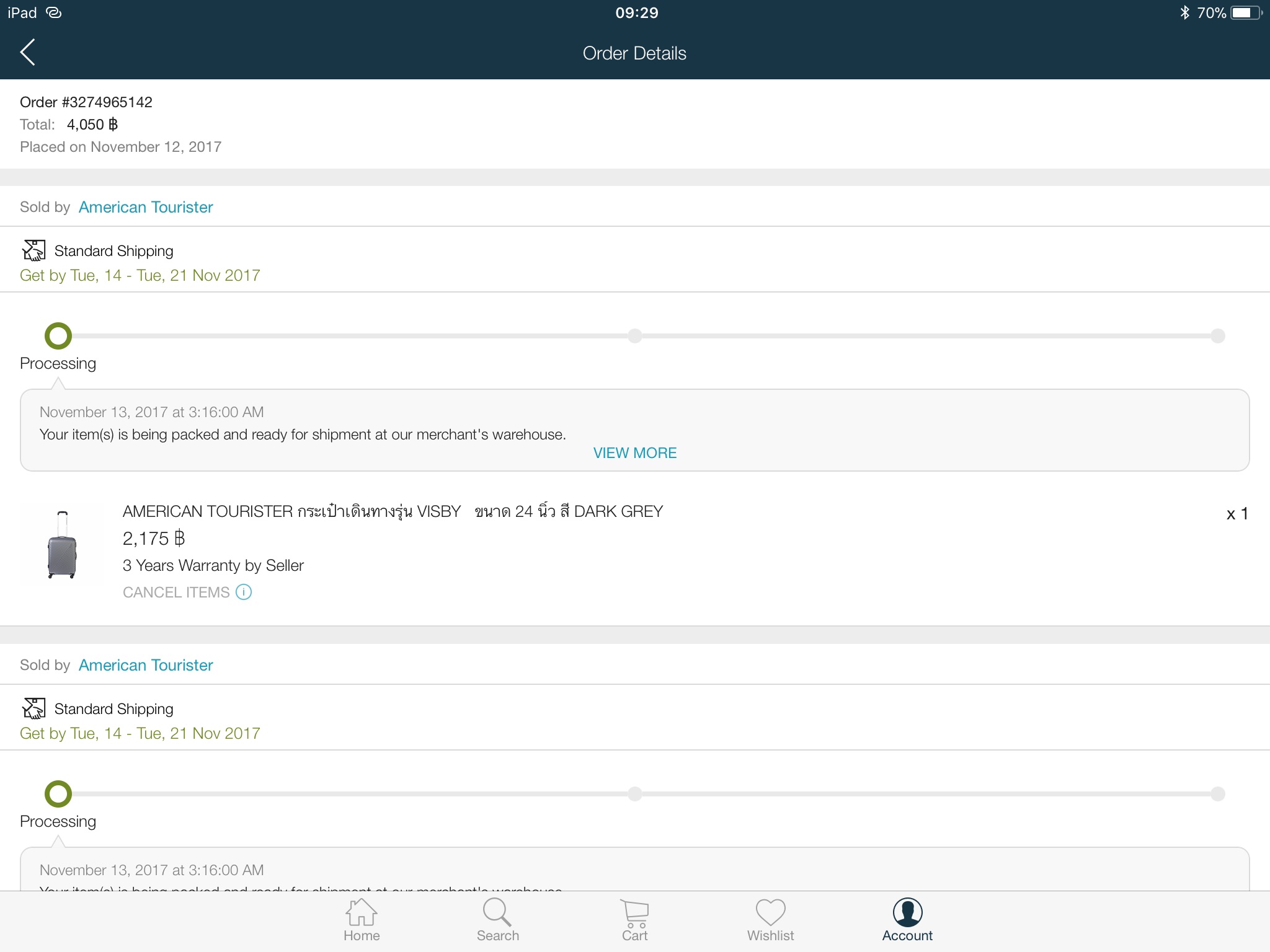
Task: Expand tracking with VIEW MORE
Action: pos(634,453)
